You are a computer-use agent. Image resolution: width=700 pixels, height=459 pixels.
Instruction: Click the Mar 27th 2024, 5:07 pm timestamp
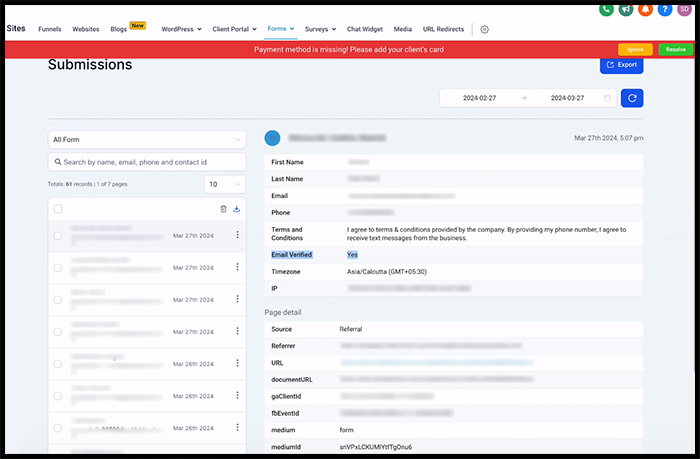(608, 138)
